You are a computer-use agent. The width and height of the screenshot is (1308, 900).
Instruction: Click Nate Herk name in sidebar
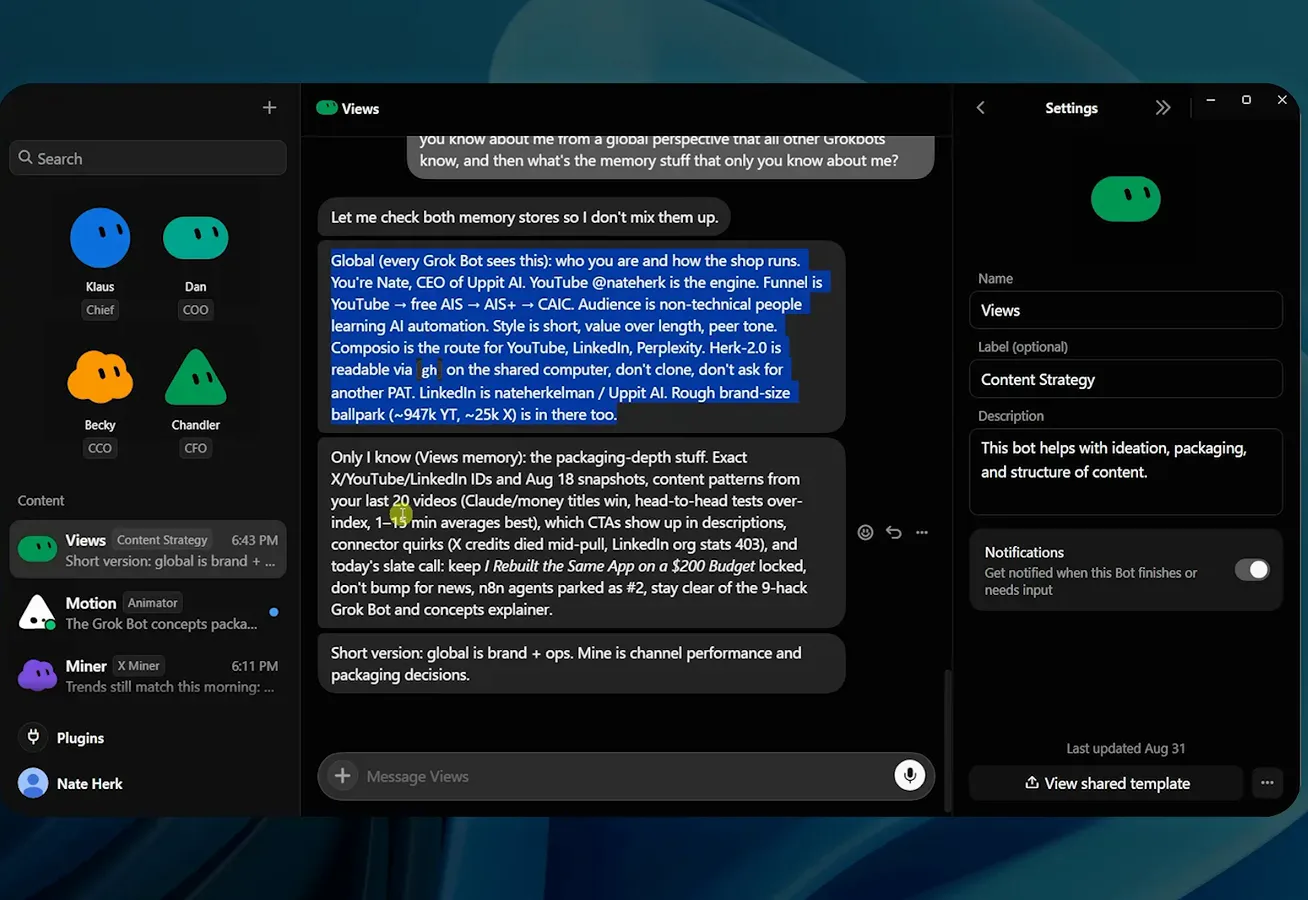click(x=90, y=784)
